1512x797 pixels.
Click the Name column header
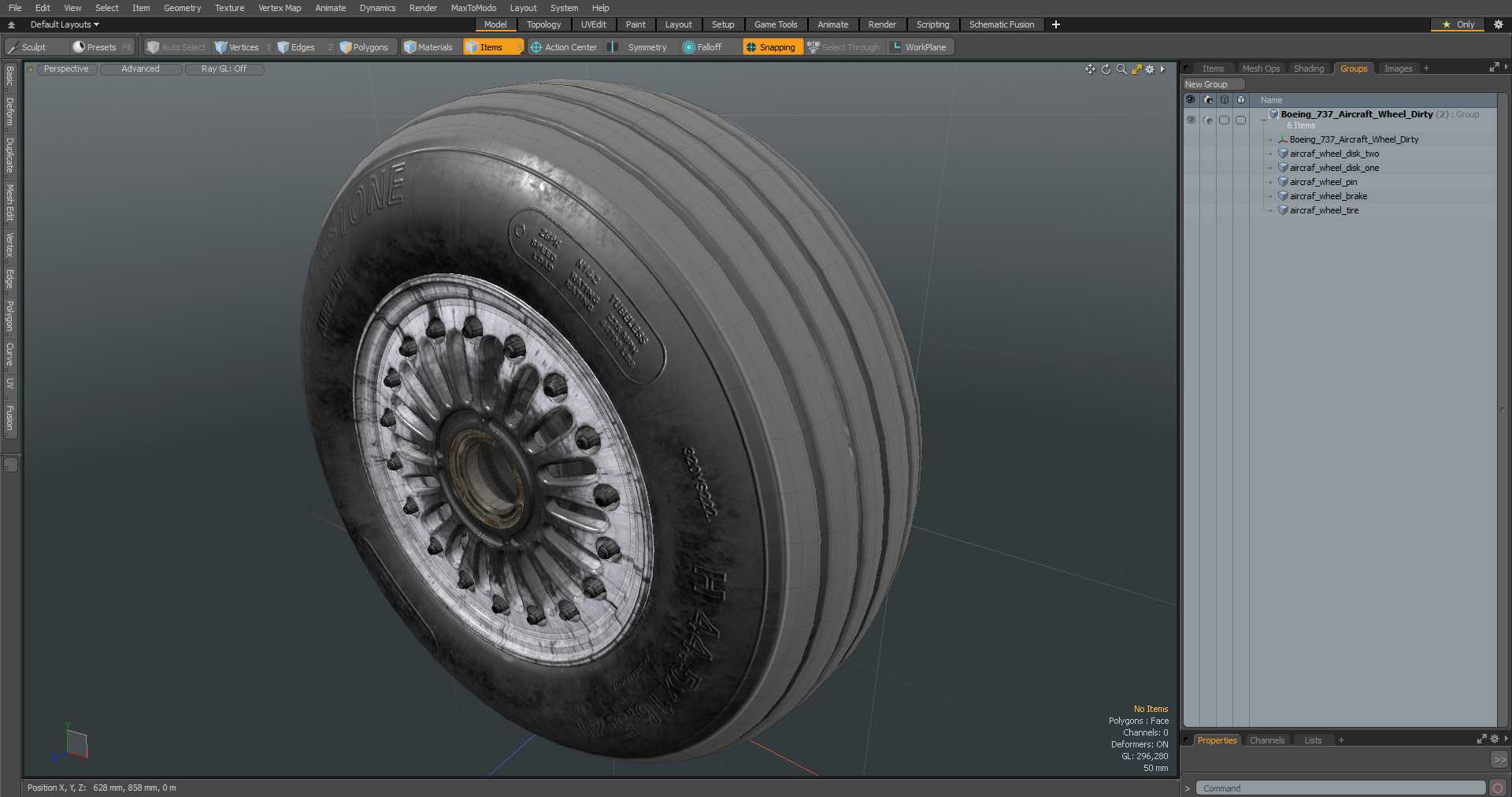(1374, 100)
